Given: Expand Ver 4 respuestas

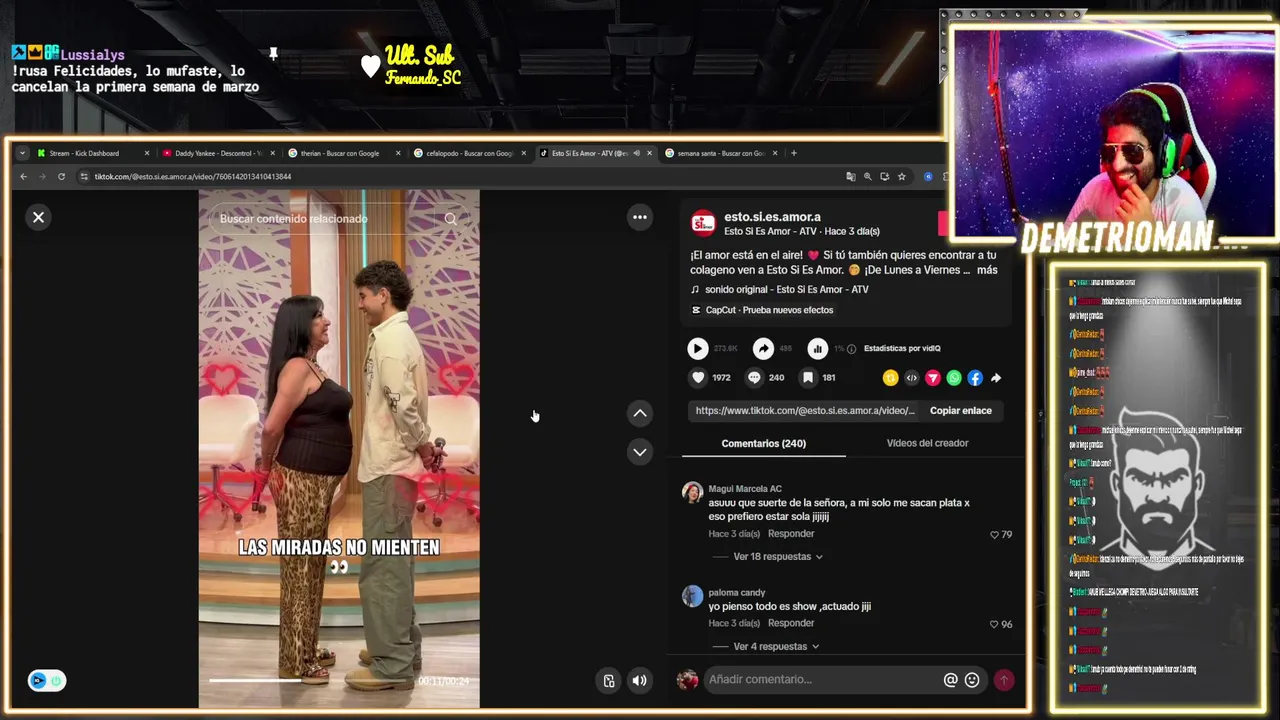Looking at the screenshot, I should [776, 647].
